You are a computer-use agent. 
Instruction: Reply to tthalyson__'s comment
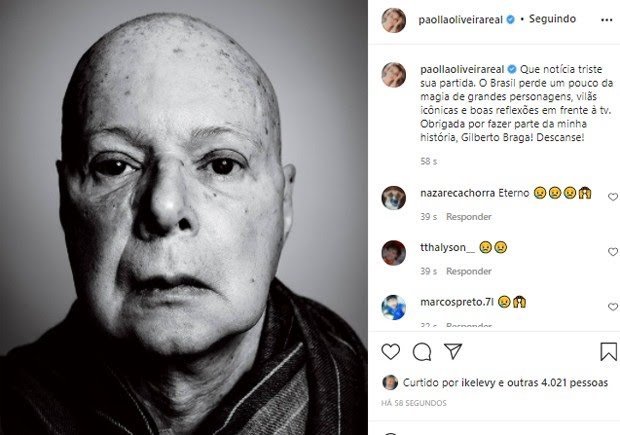469,271
